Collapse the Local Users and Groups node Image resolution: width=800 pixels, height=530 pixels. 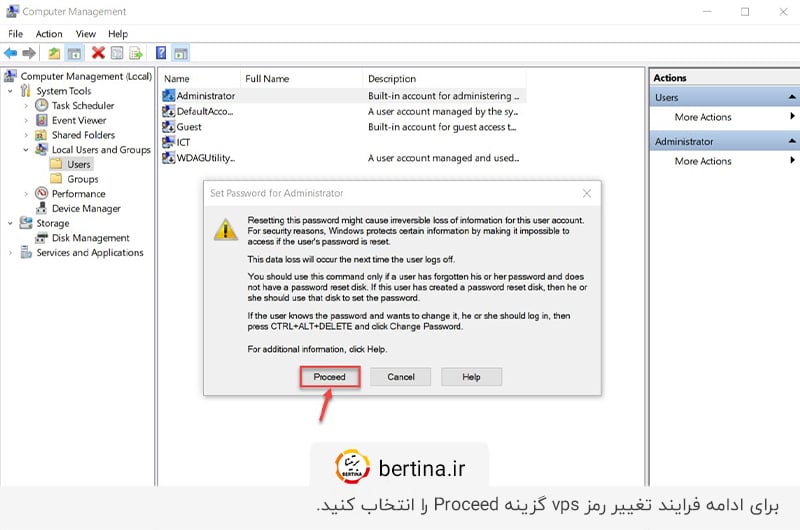click(x=26, y=150)
